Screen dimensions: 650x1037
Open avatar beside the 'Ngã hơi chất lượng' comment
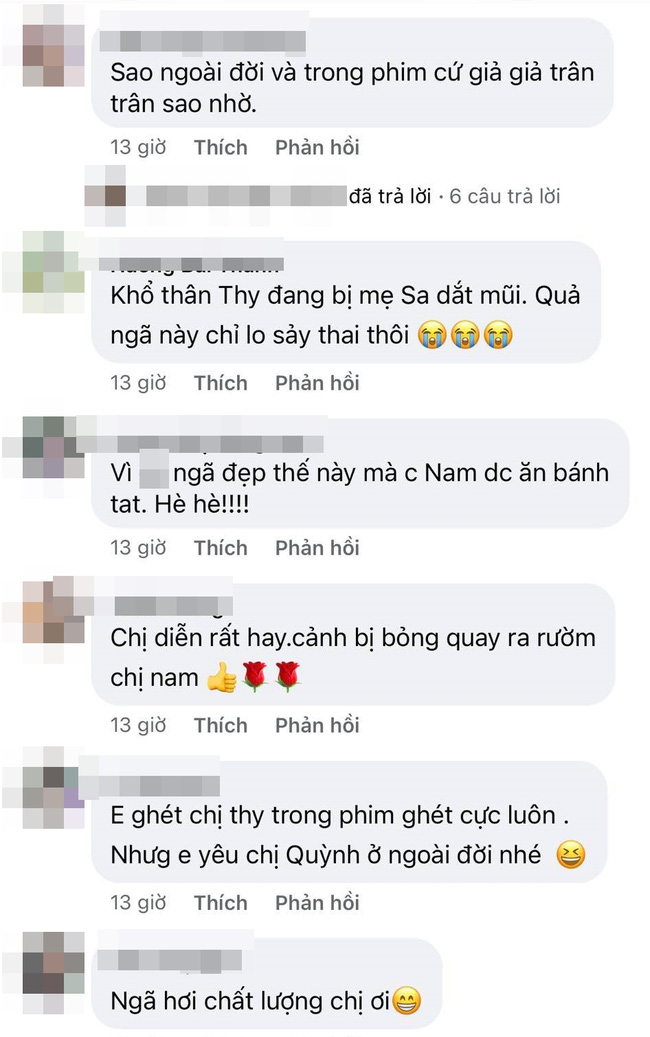[54, 963]
